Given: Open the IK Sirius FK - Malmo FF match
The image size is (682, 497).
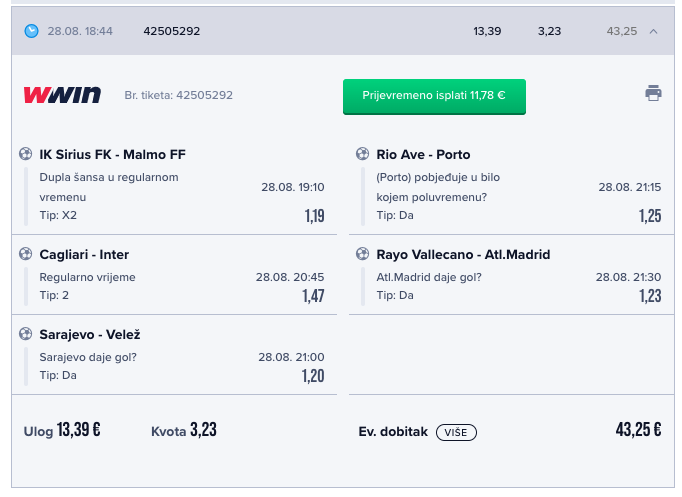Looking at the screenshot, I should 113,154.
